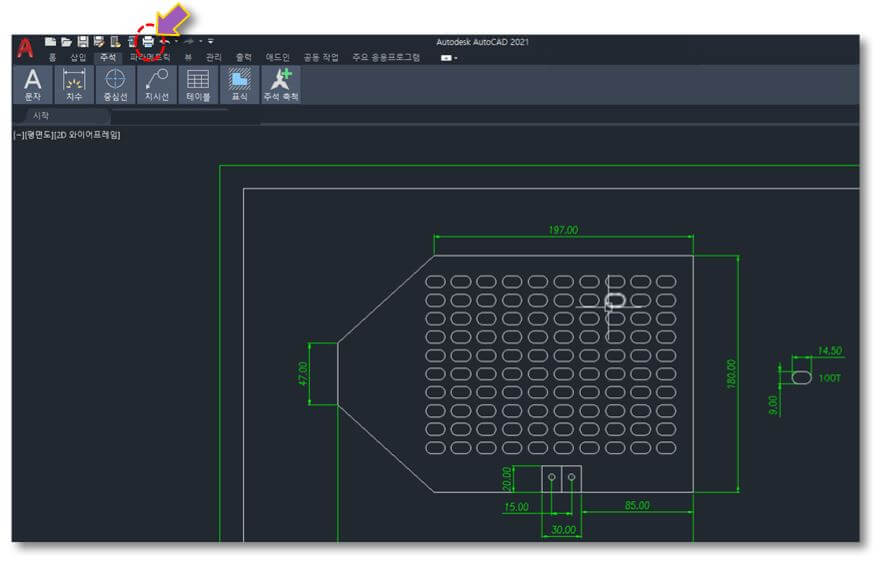Select the 85.00 dimension text
The height and width of the screenshot is (574, 880).
[637, 506]
